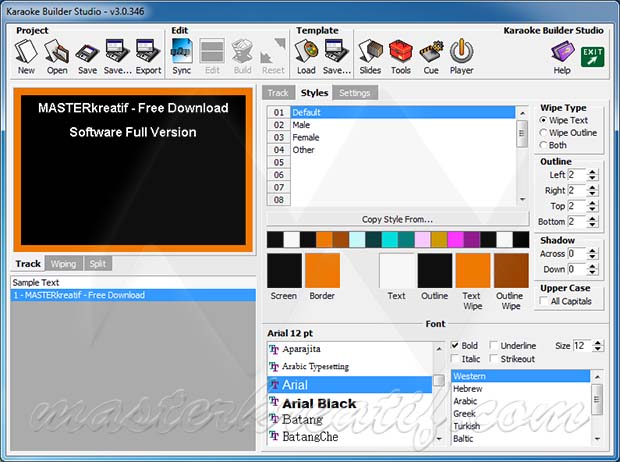Viewport: 620px width, 462px height.
Task: Click the greyed Edit icon
Action: (x=212, y=57)
